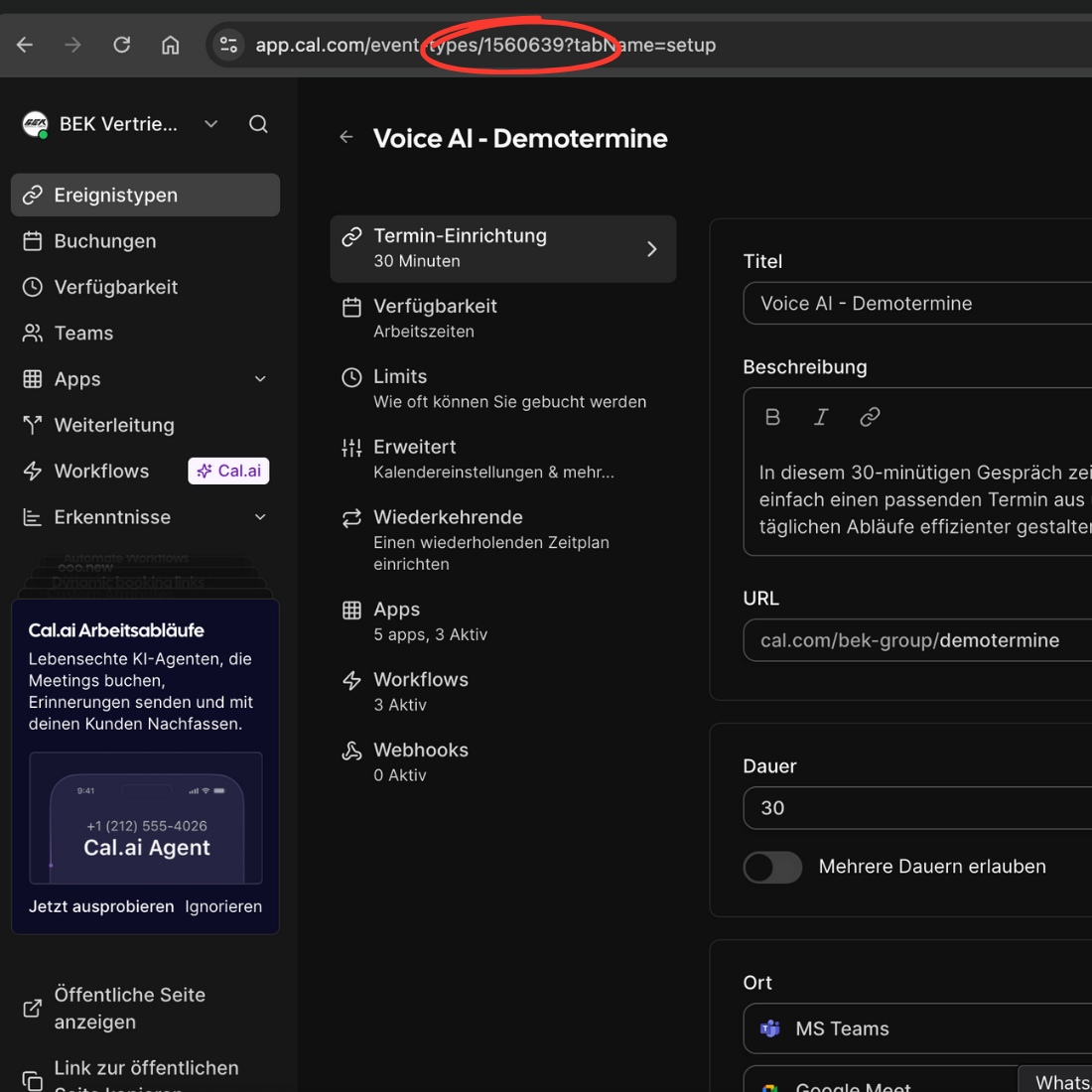
Task: Select the Verfügbarkeit Arbeitszeiten tab
Action: point(503,319)
